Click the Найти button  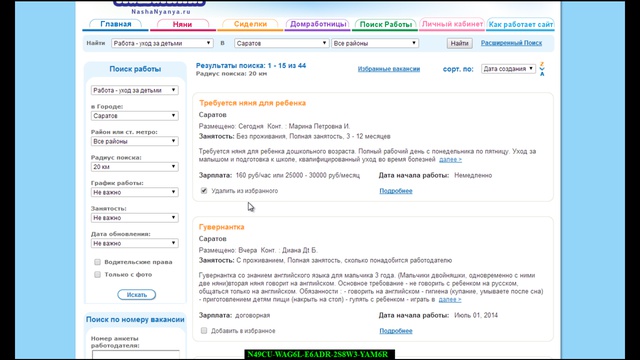460,43
